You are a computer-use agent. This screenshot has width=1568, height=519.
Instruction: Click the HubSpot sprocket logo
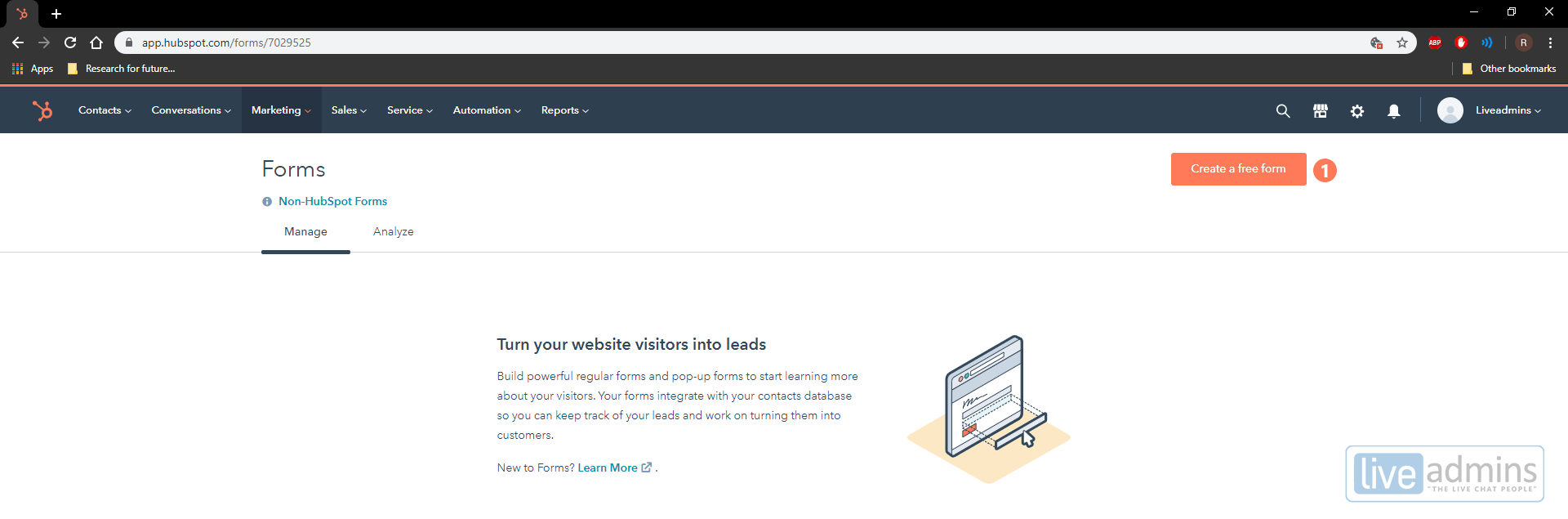(x=42, y=110)
